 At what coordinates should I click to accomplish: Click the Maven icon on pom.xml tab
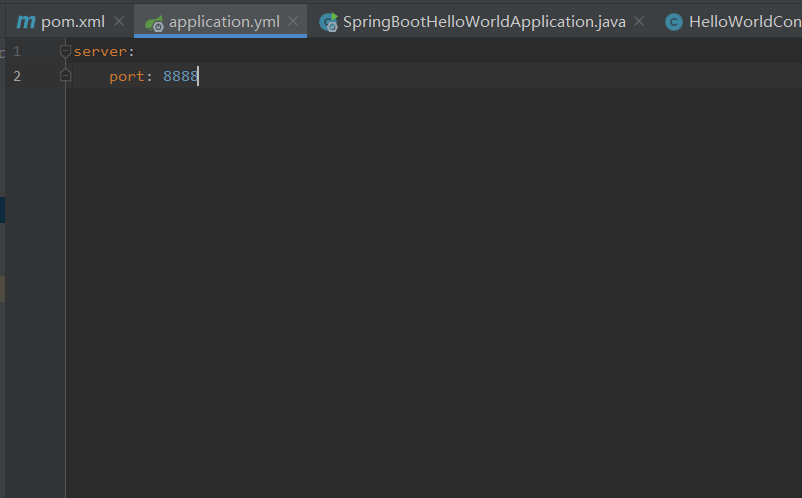pos(26,21)
